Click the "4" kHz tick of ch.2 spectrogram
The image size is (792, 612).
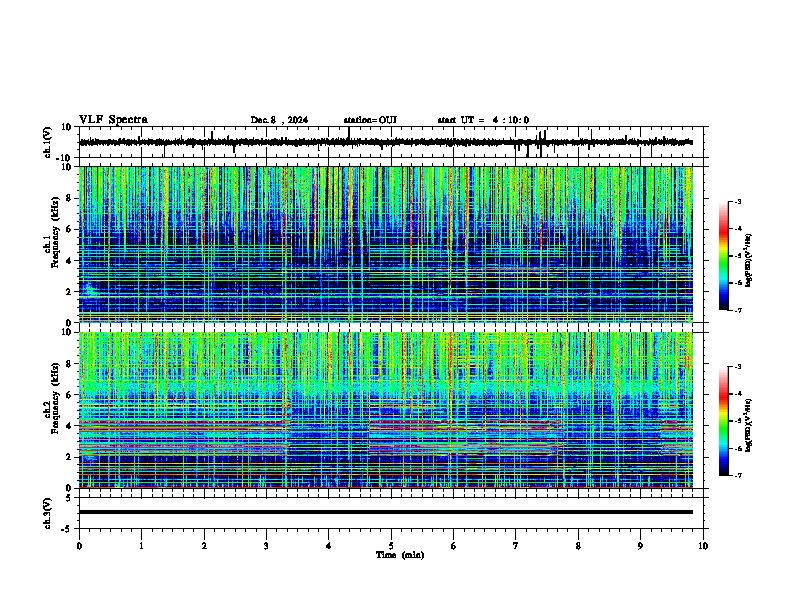pos(70,426)
